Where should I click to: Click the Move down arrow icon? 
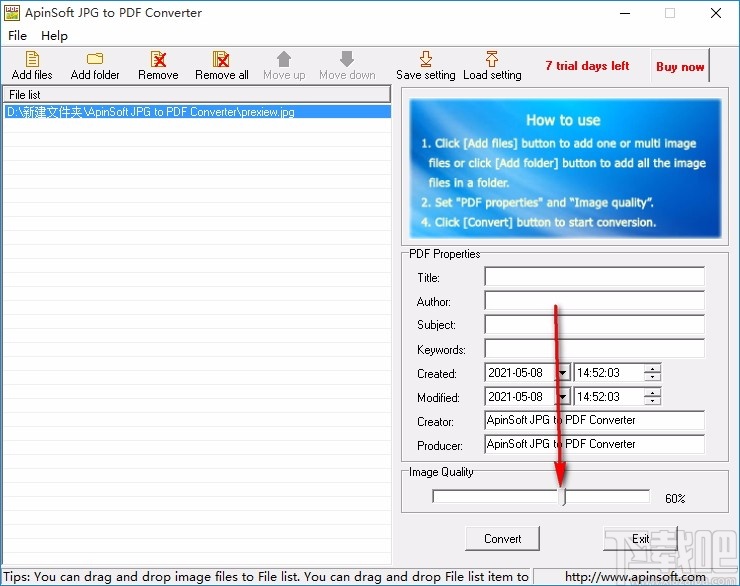point(347,59)
